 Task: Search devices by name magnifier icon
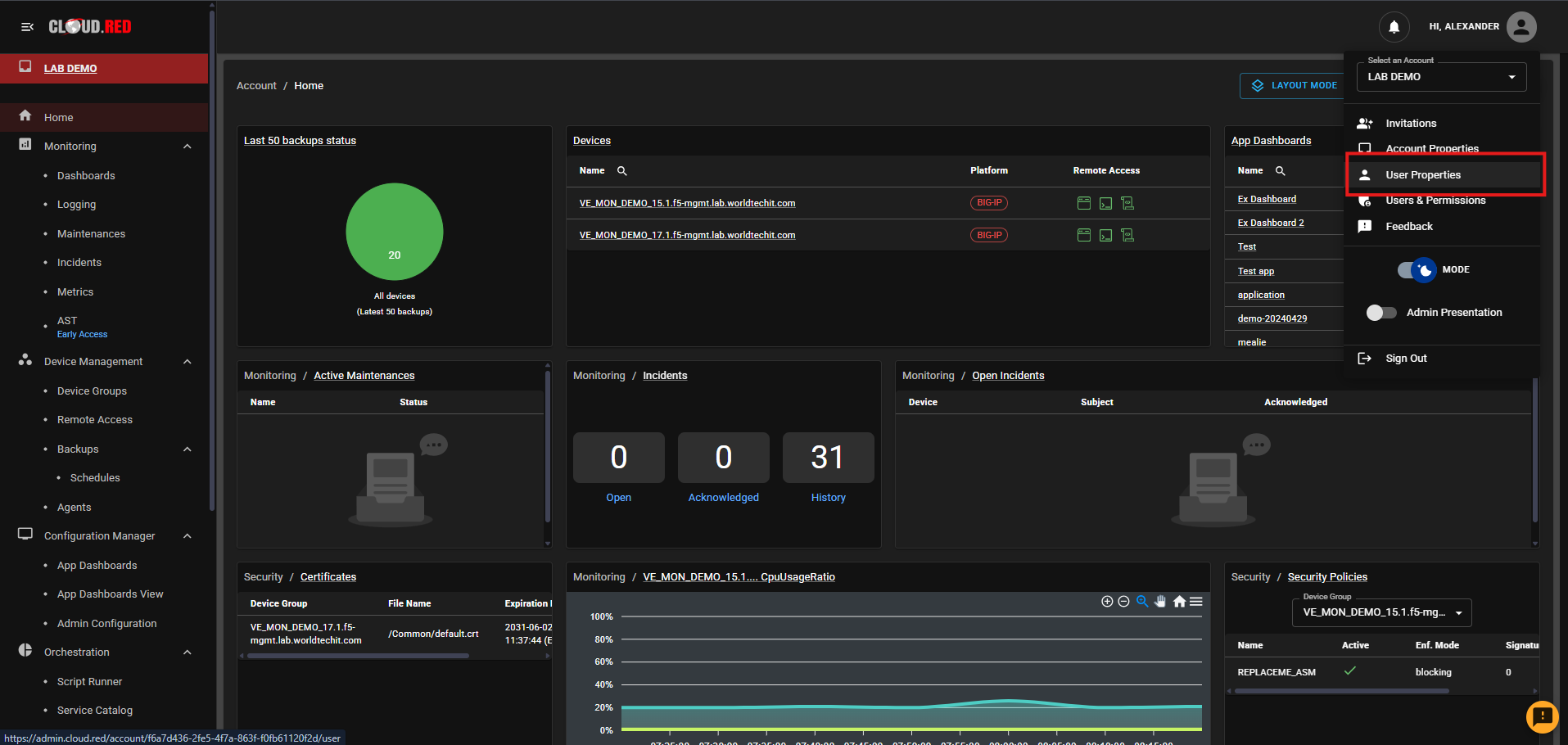(x=622, y=171)
